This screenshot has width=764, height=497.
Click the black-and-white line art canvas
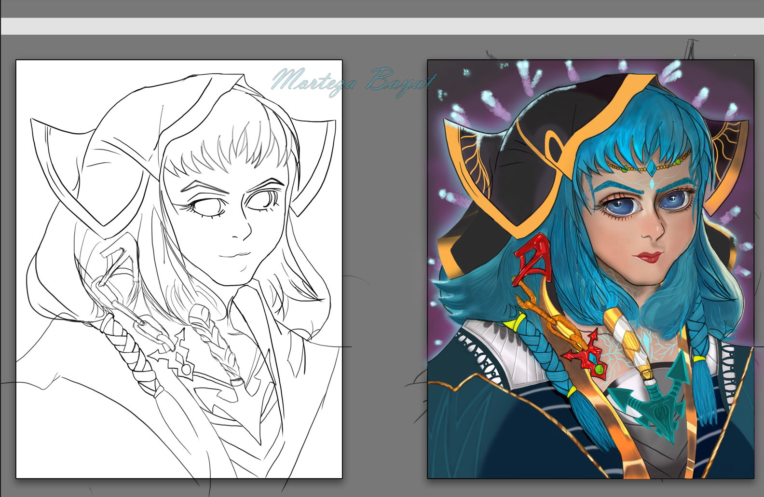point(179,269)
